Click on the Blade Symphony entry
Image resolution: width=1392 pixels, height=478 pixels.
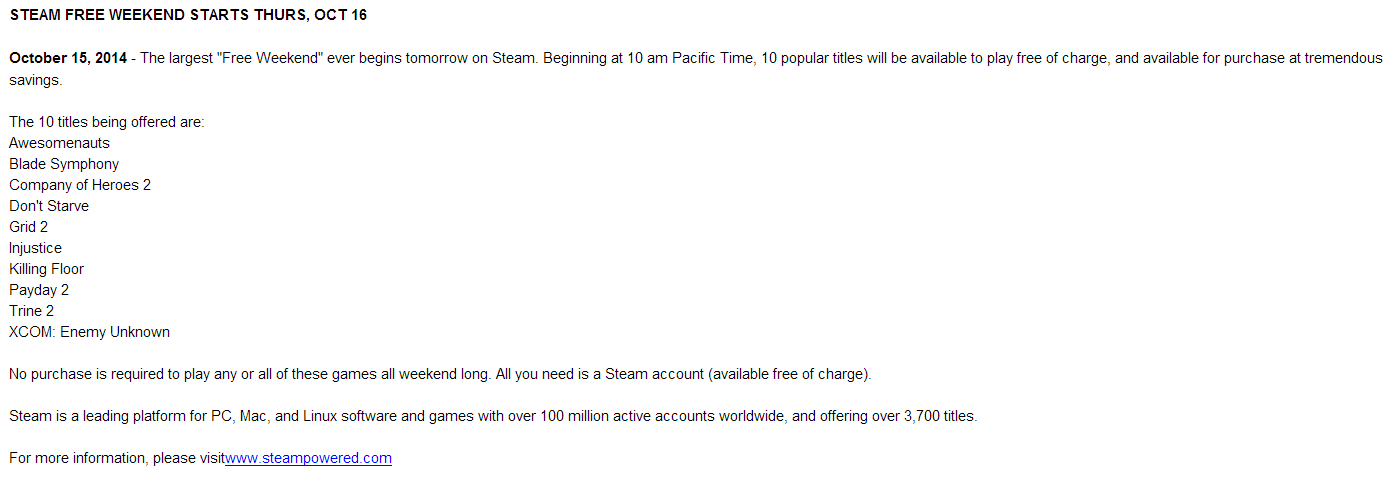[64, 164]
